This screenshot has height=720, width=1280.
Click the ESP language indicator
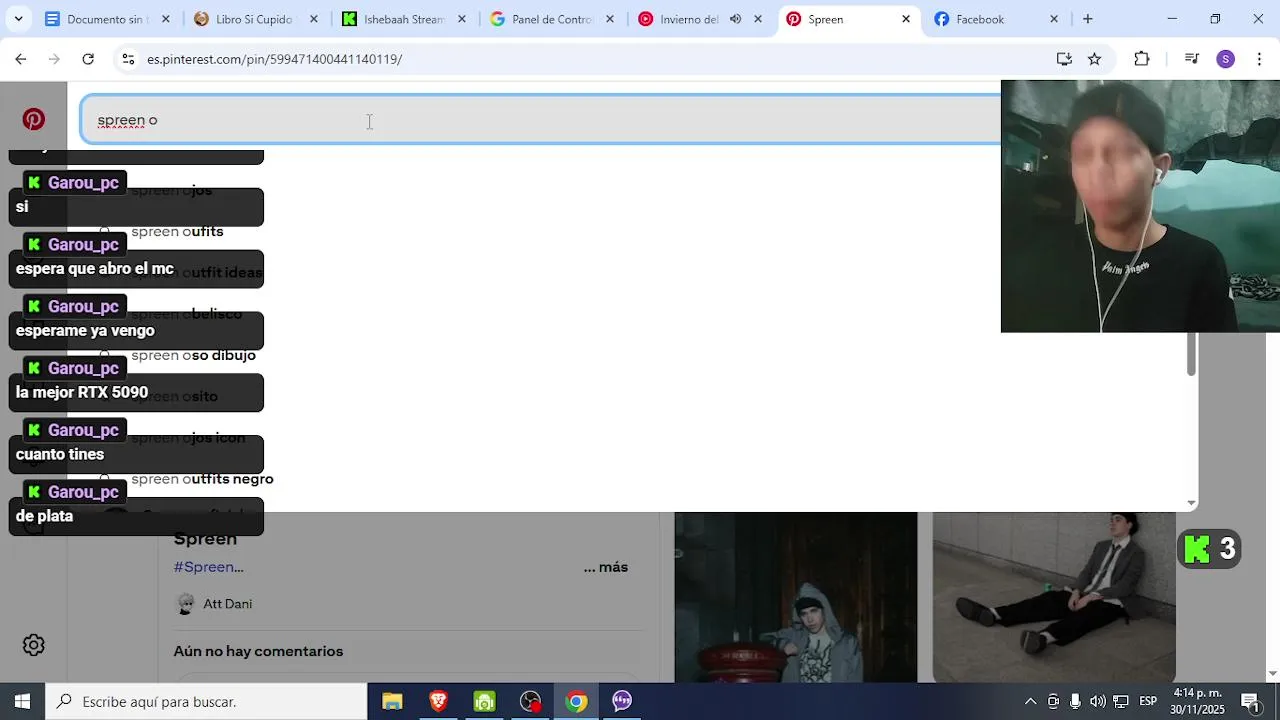point(1149,701)
